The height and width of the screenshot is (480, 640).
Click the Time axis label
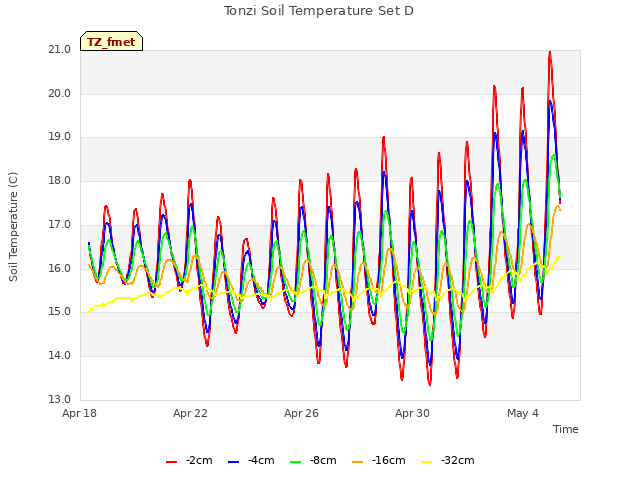[x=566, y=429]
